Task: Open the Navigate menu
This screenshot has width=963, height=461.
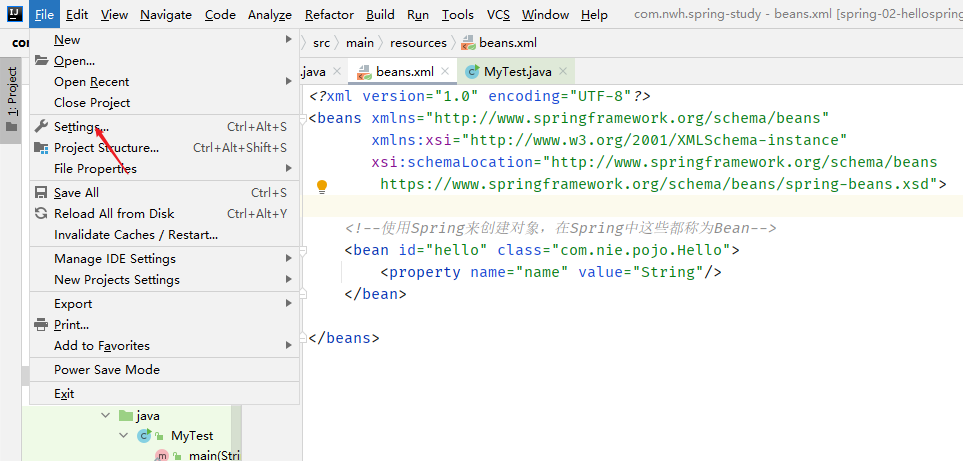Action: tap(166, 15)
